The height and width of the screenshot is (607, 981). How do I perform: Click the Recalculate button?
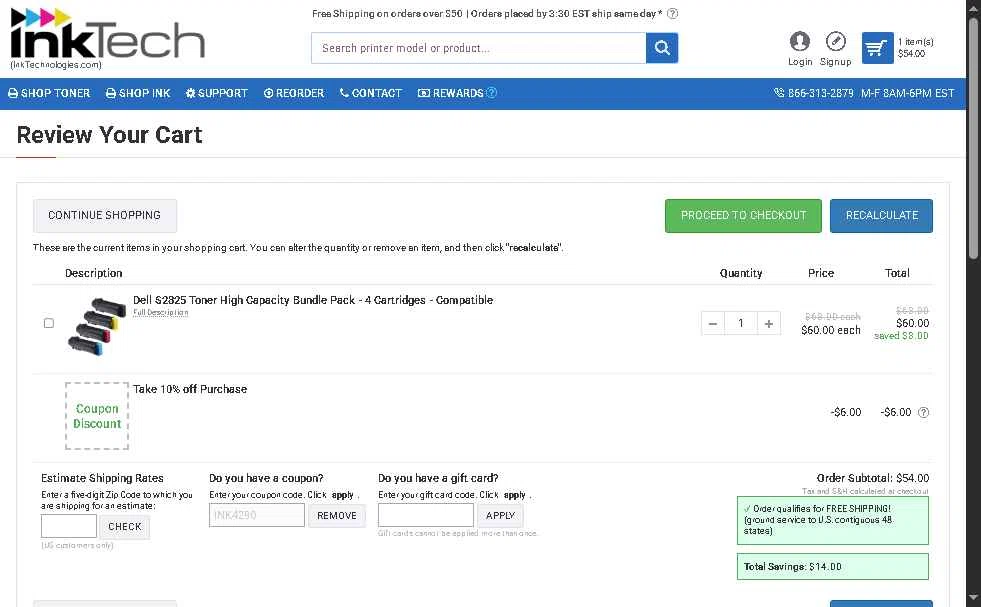tap(882, 215)
